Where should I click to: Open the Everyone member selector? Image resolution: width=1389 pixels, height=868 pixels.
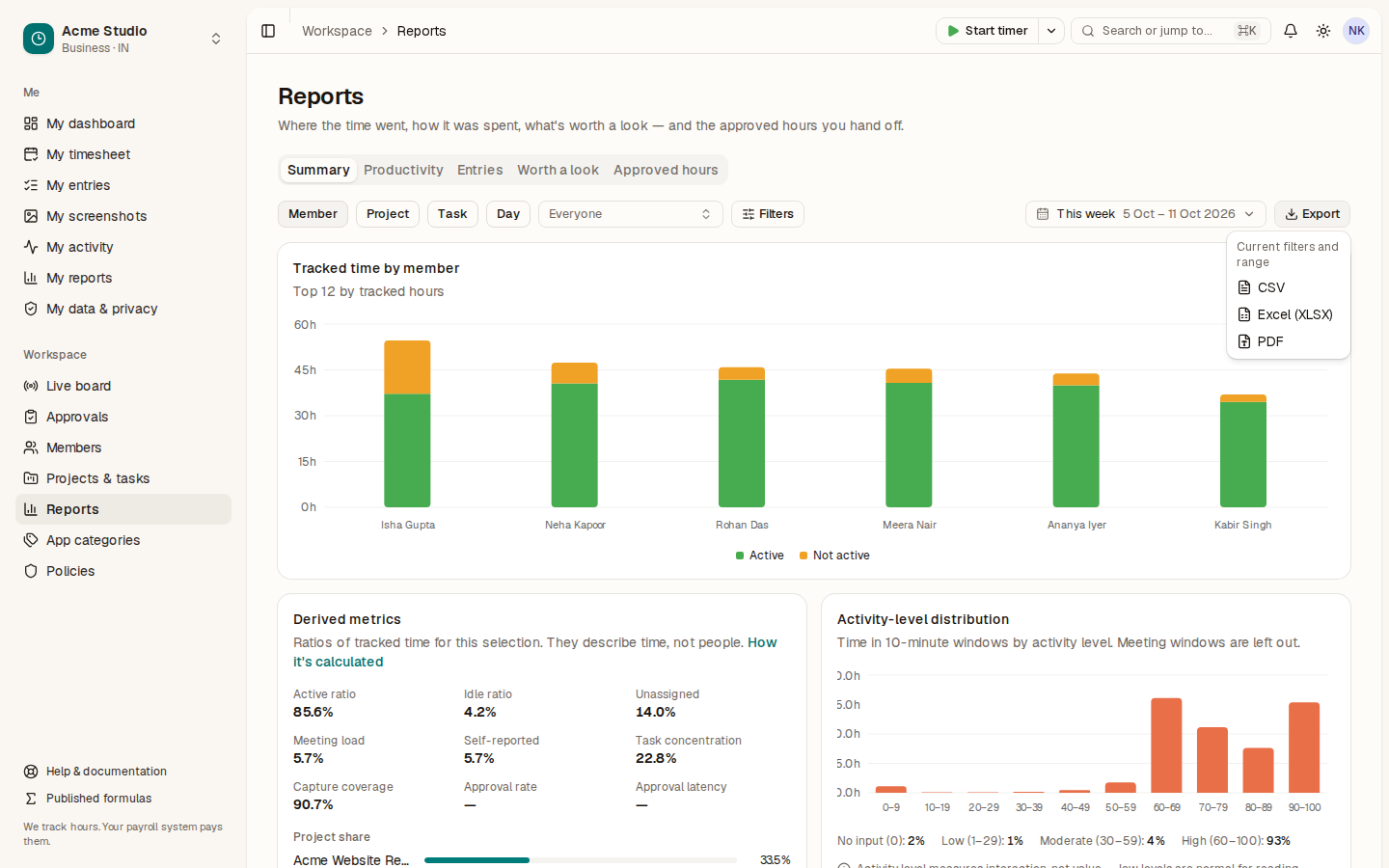coord(631,214)
